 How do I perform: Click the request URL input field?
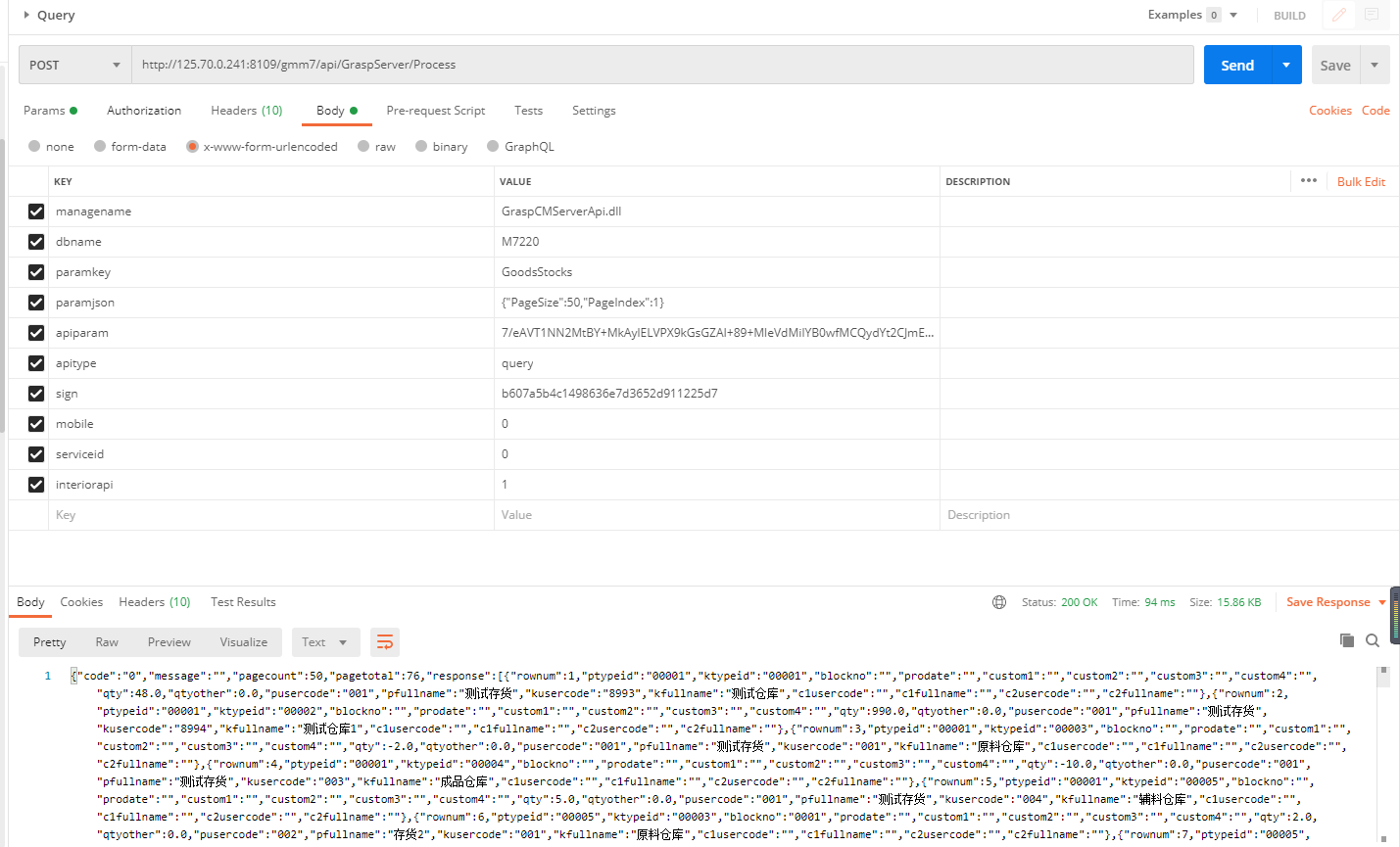click(x=663, y=65)
